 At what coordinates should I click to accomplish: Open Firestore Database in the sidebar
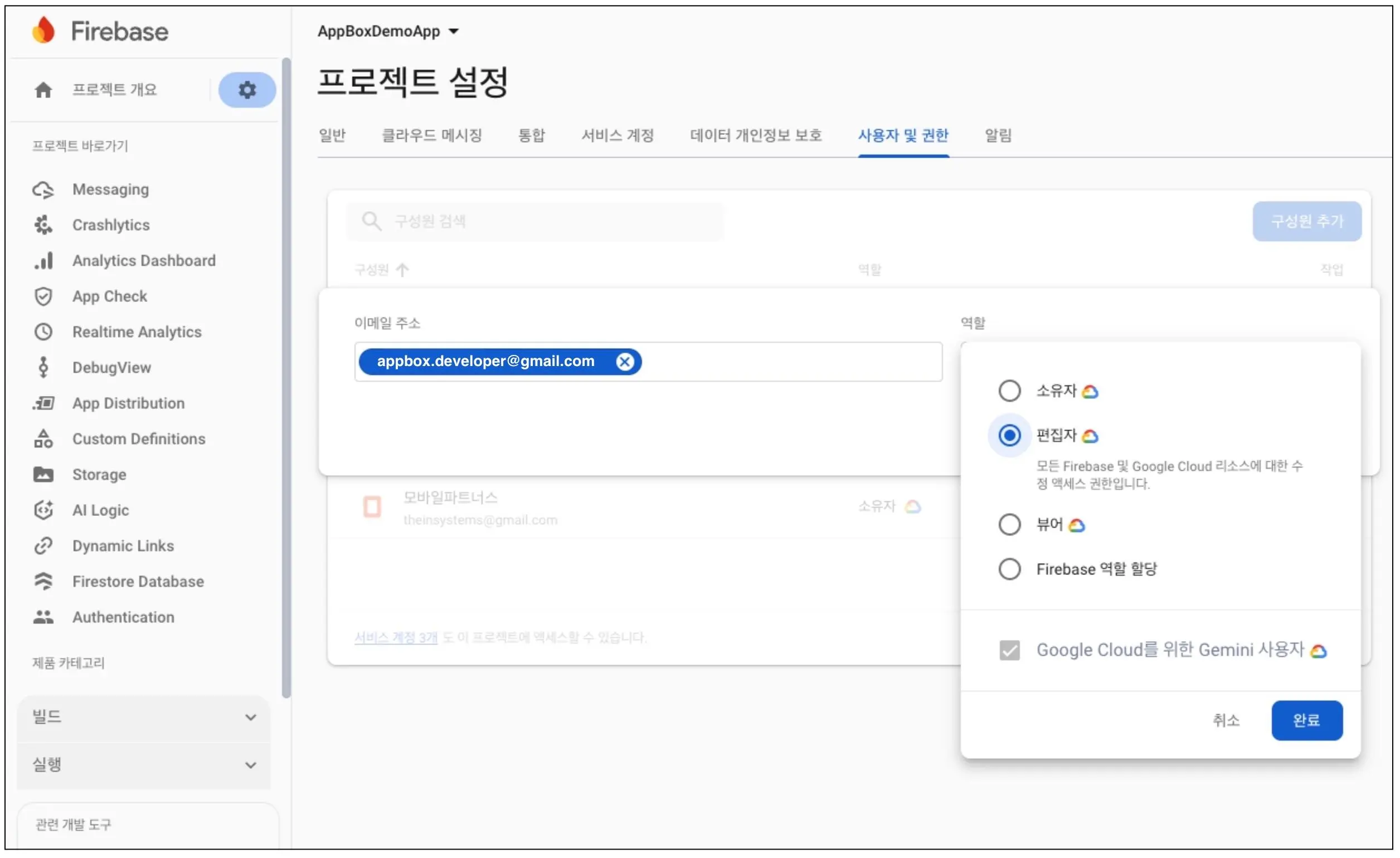pos(138,582)
